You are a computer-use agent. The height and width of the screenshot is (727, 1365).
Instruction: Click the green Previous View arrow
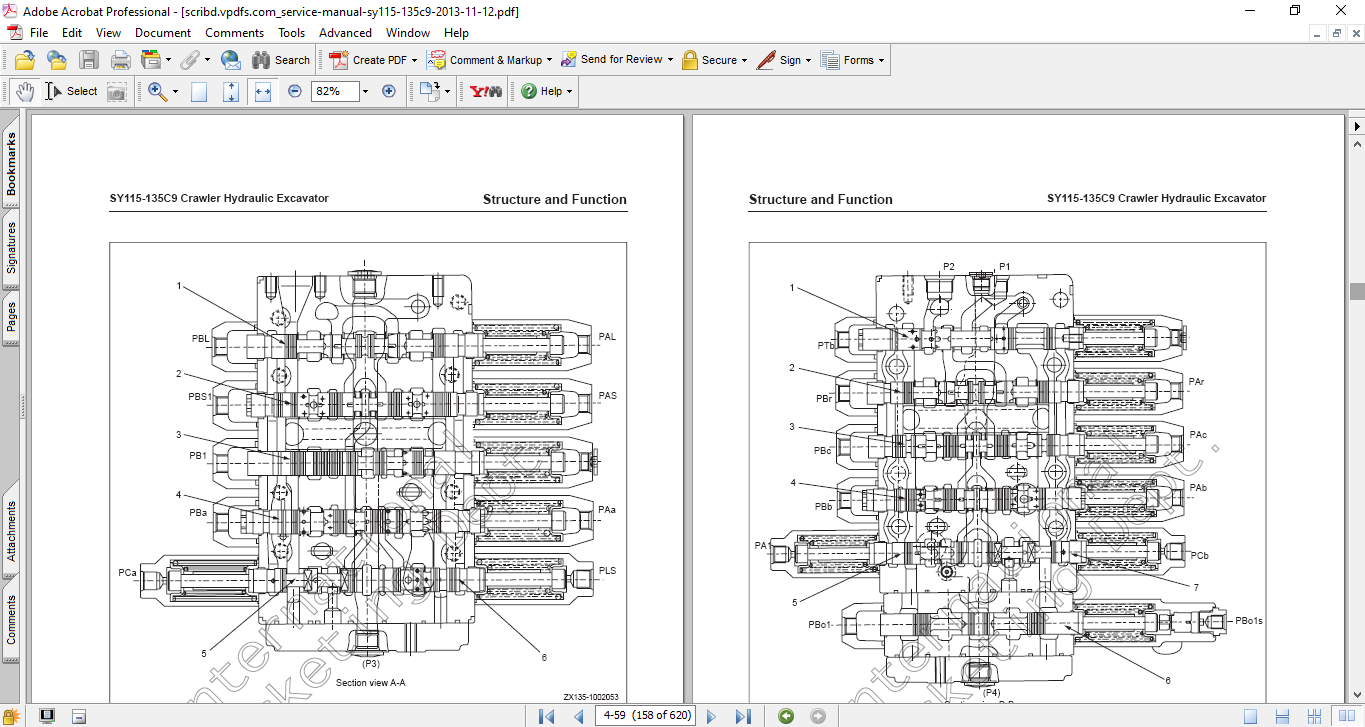tap(786, 716)
